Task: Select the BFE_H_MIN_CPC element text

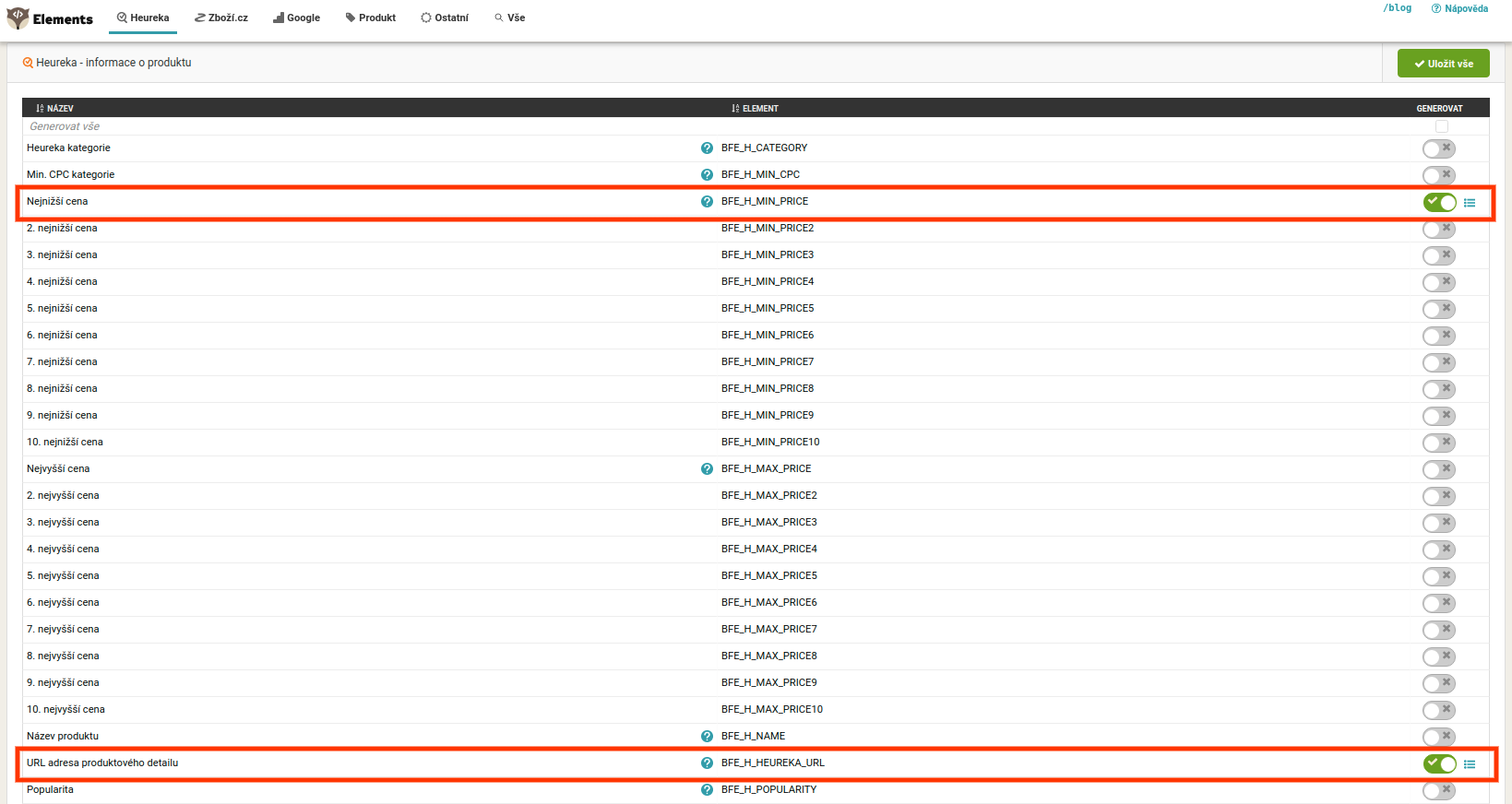Action: [x=760, y=174]
